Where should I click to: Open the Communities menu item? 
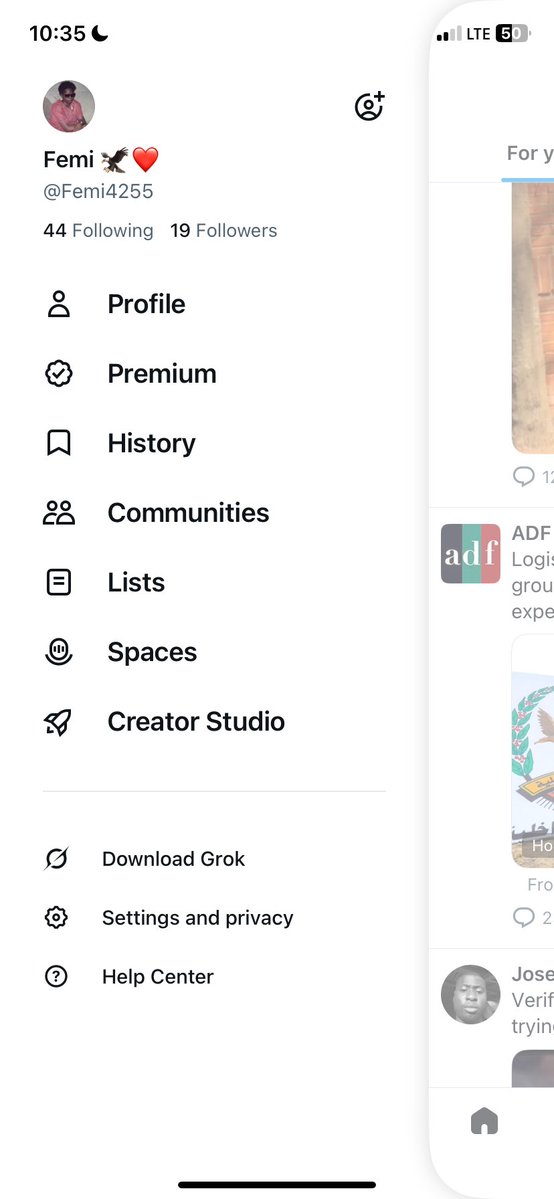188,512
